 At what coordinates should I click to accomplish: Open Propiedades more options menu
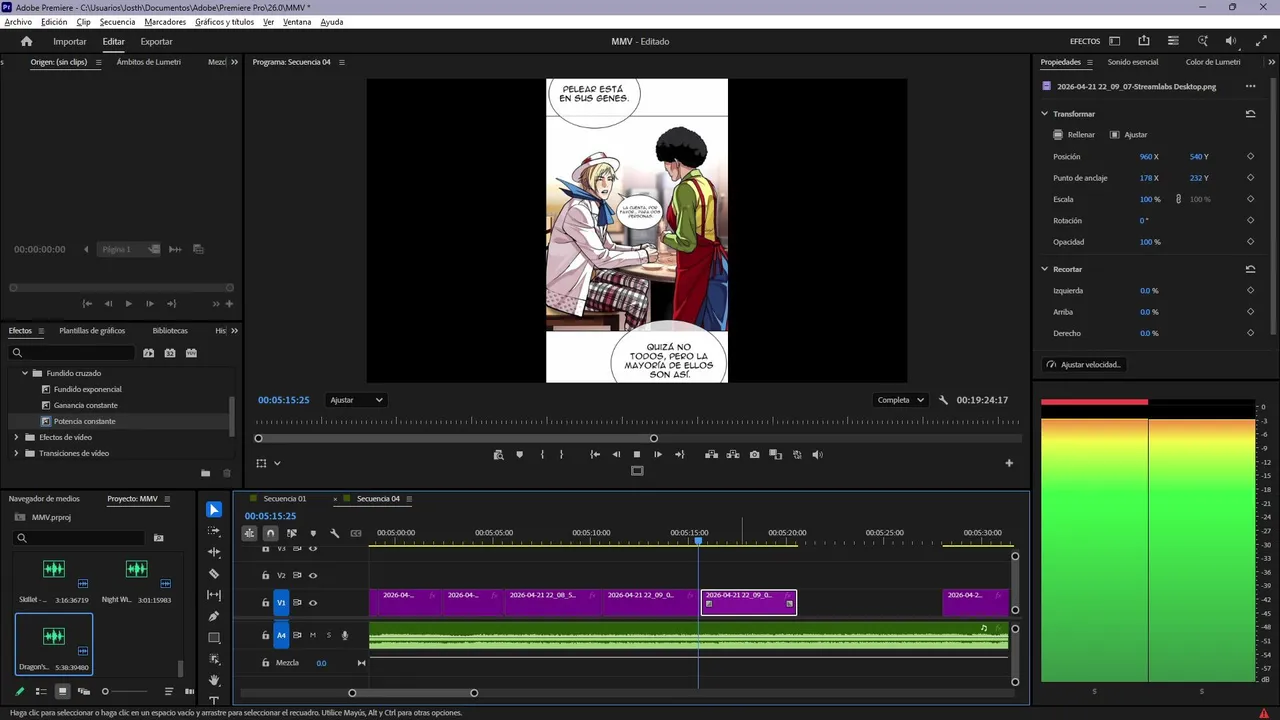(1250, 87)
